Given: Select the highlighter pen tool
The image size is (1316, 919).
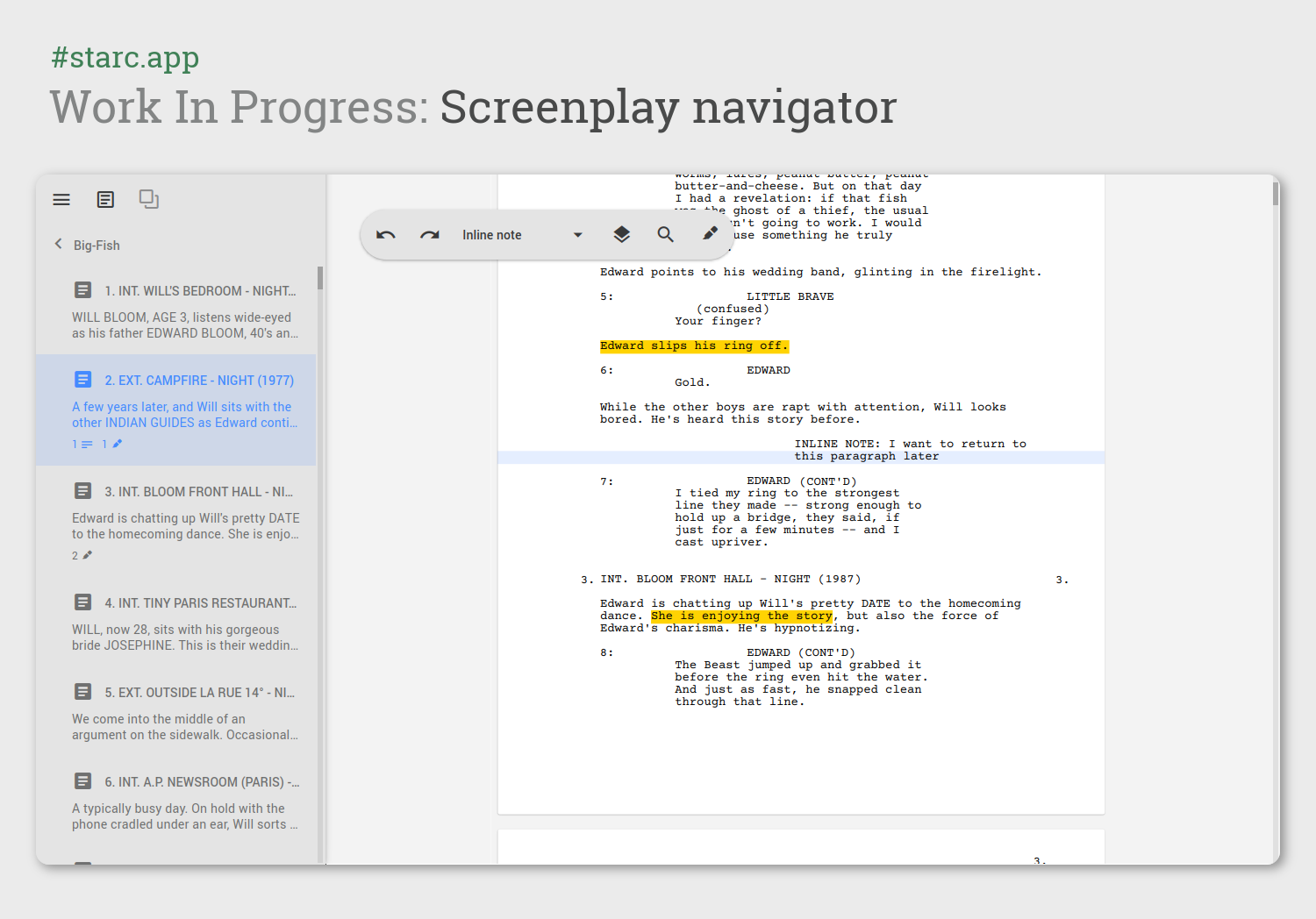Looking at the screenshot, I should click(710, 233).
